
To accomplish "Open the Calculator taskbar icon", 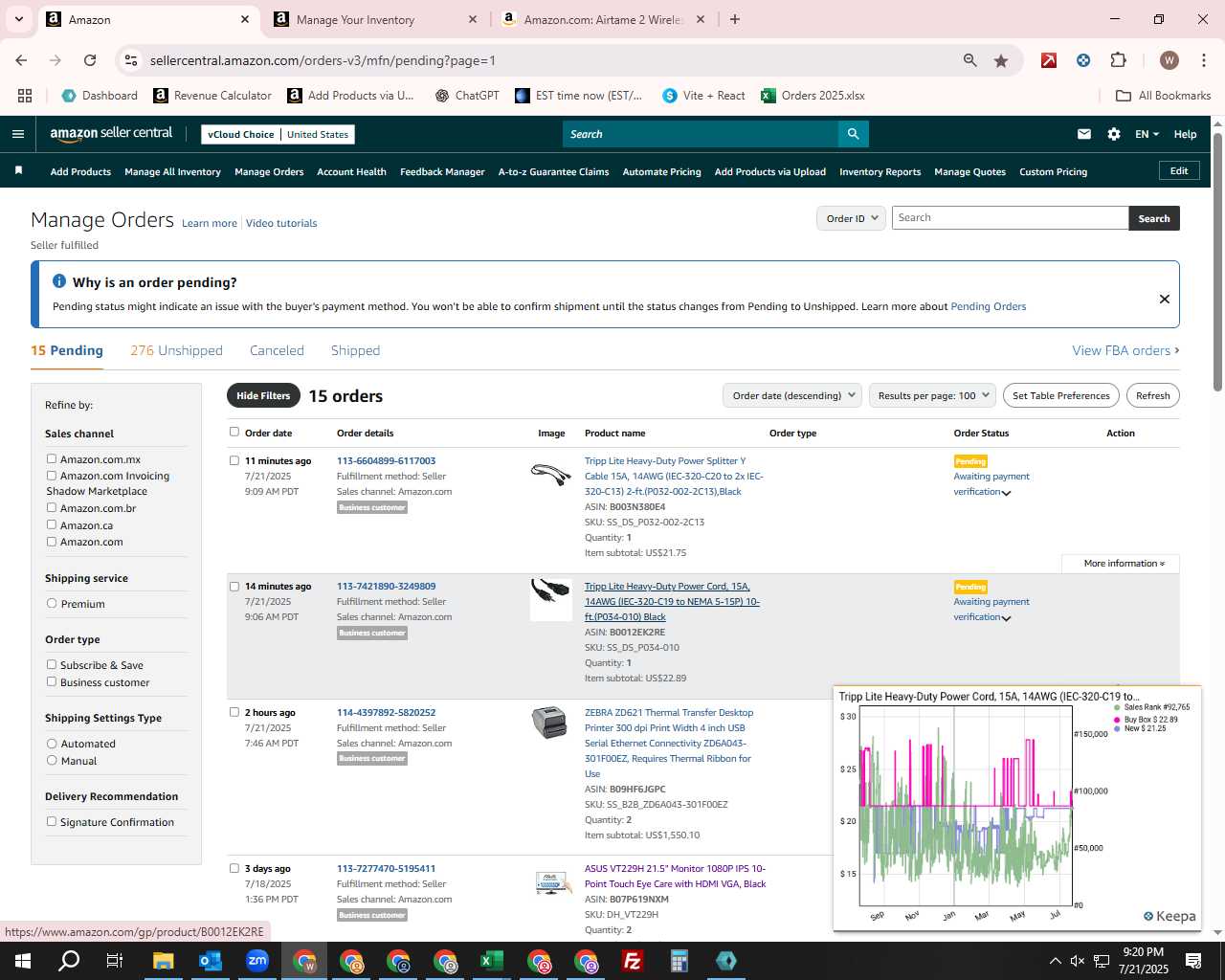I will pyautogui.click(x=679, y=961).
